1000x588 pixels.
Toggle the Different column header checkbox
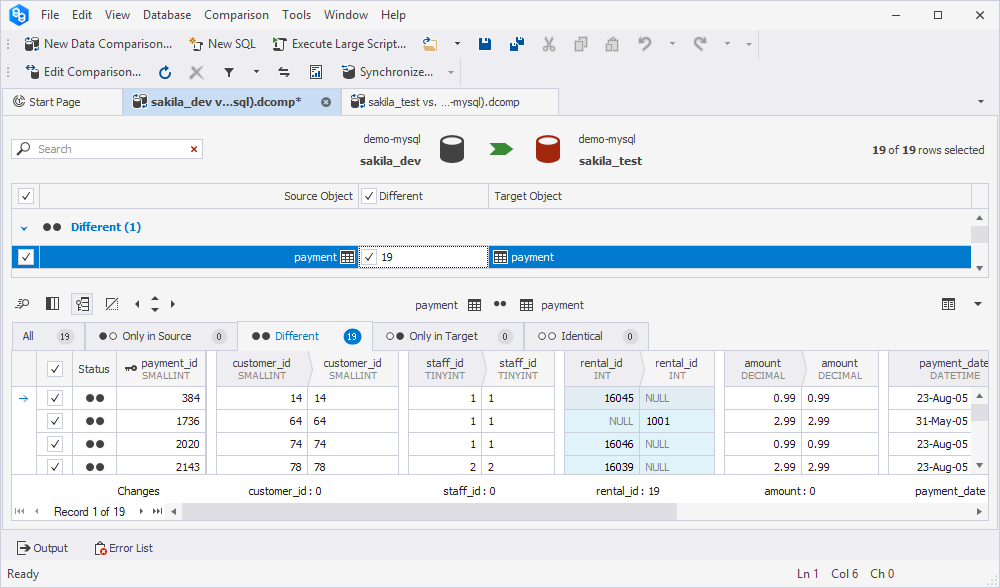point(369,196)
